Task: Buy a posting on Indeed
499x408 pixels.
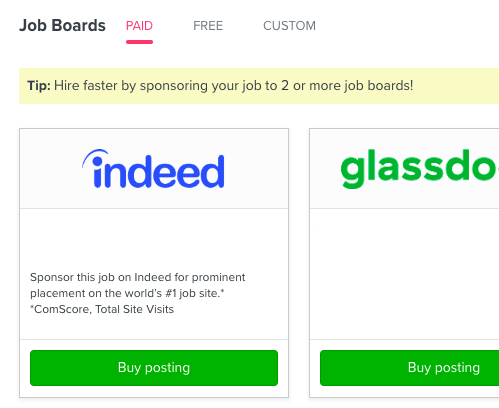Action: coord(154,368)
